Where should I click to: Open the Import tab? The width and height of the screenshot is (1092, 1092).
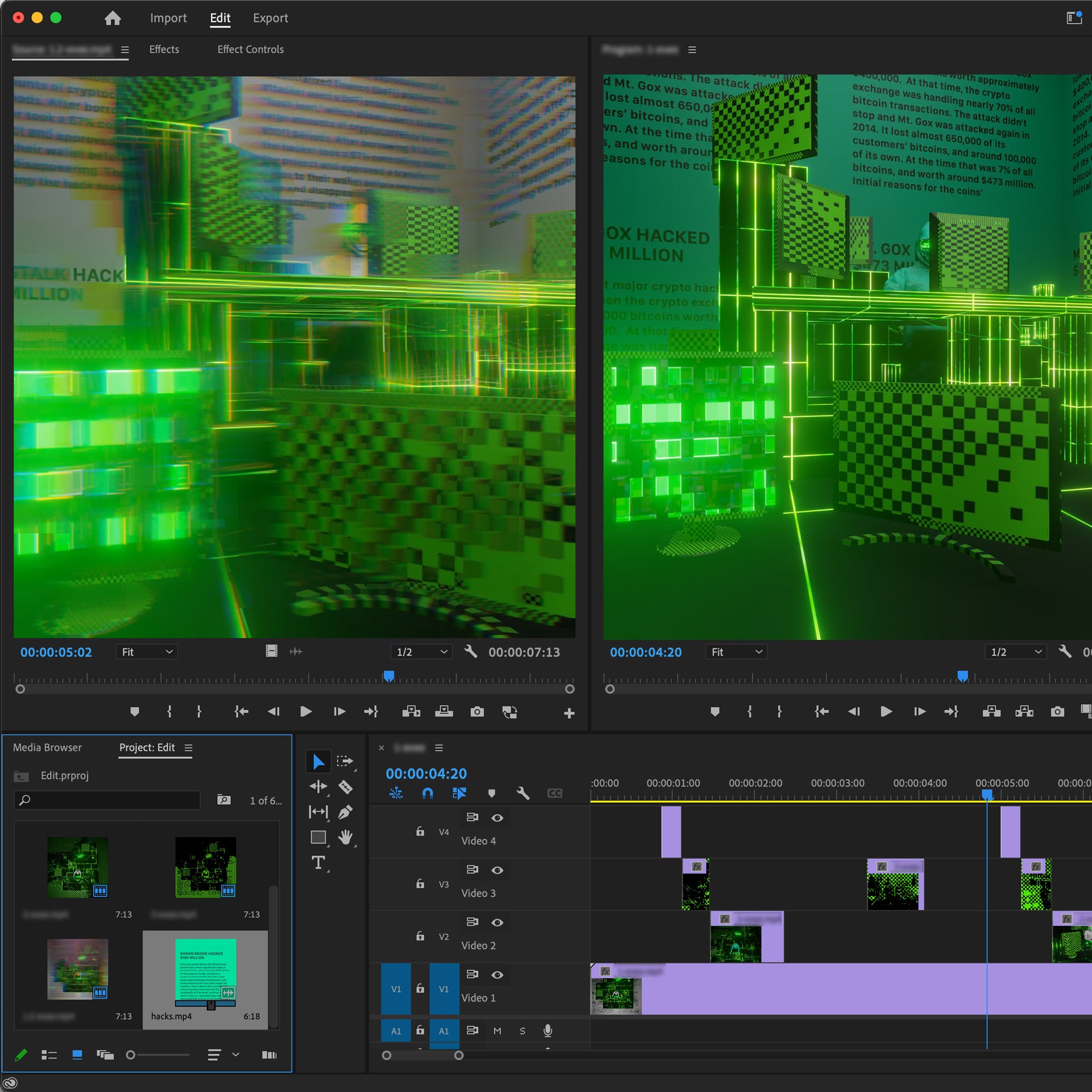pos(168,18)
